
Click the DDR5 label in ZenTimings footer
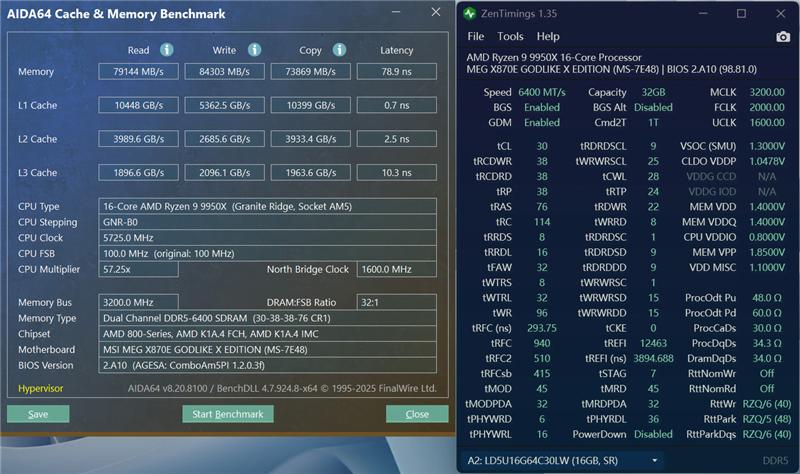pos(776,461)
